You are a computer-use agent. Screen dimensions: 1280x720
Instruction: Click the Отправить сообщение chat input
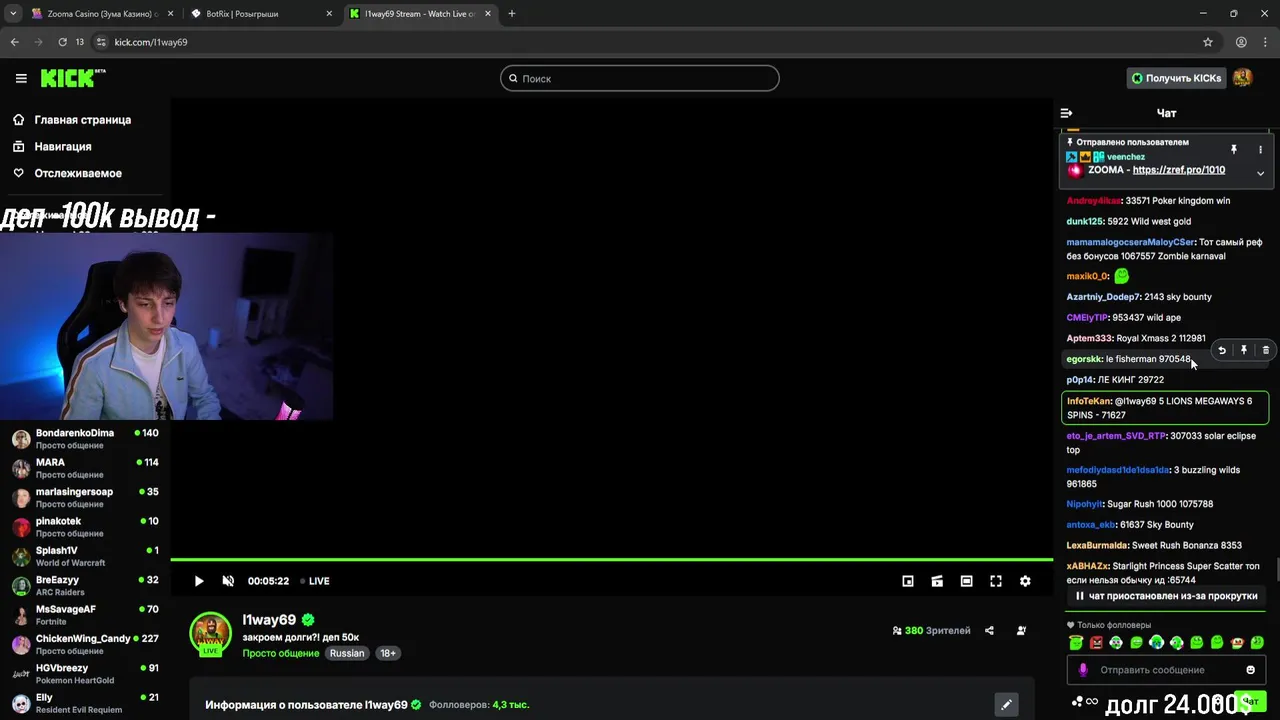1168,670
